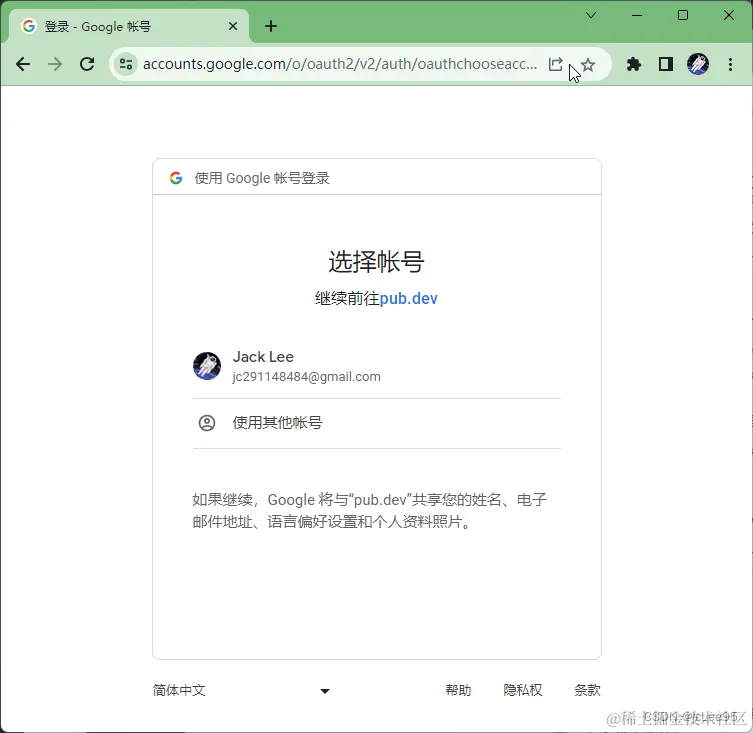Click Jack Lee's profile avatar picture
The width and height of the screenshot is (753, 733).
coord(207,366)
